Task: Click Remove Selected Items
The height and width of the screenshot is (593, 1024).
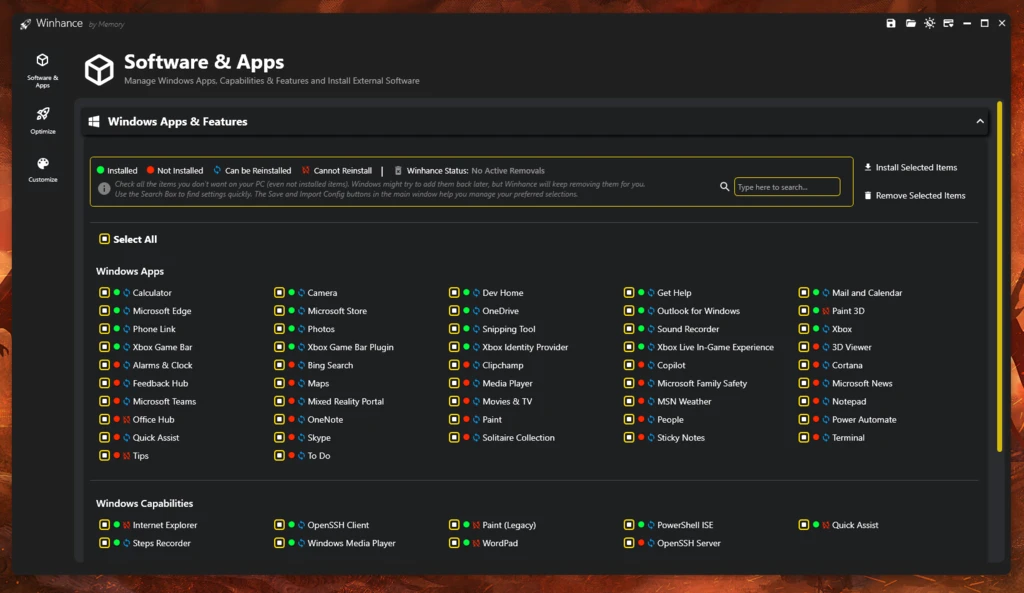Action: (915, 195)
